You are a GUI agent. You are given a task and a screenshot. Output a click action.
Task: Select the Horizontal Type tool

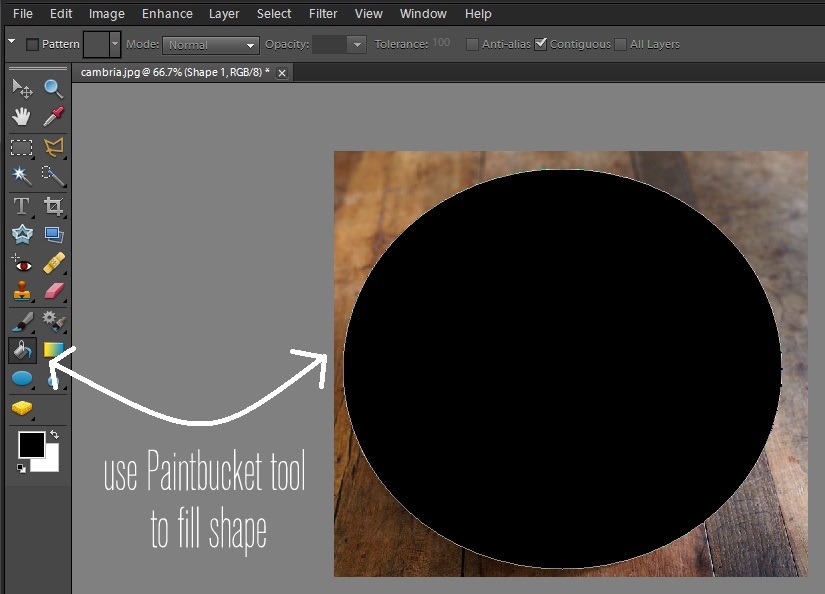(21, 206)
